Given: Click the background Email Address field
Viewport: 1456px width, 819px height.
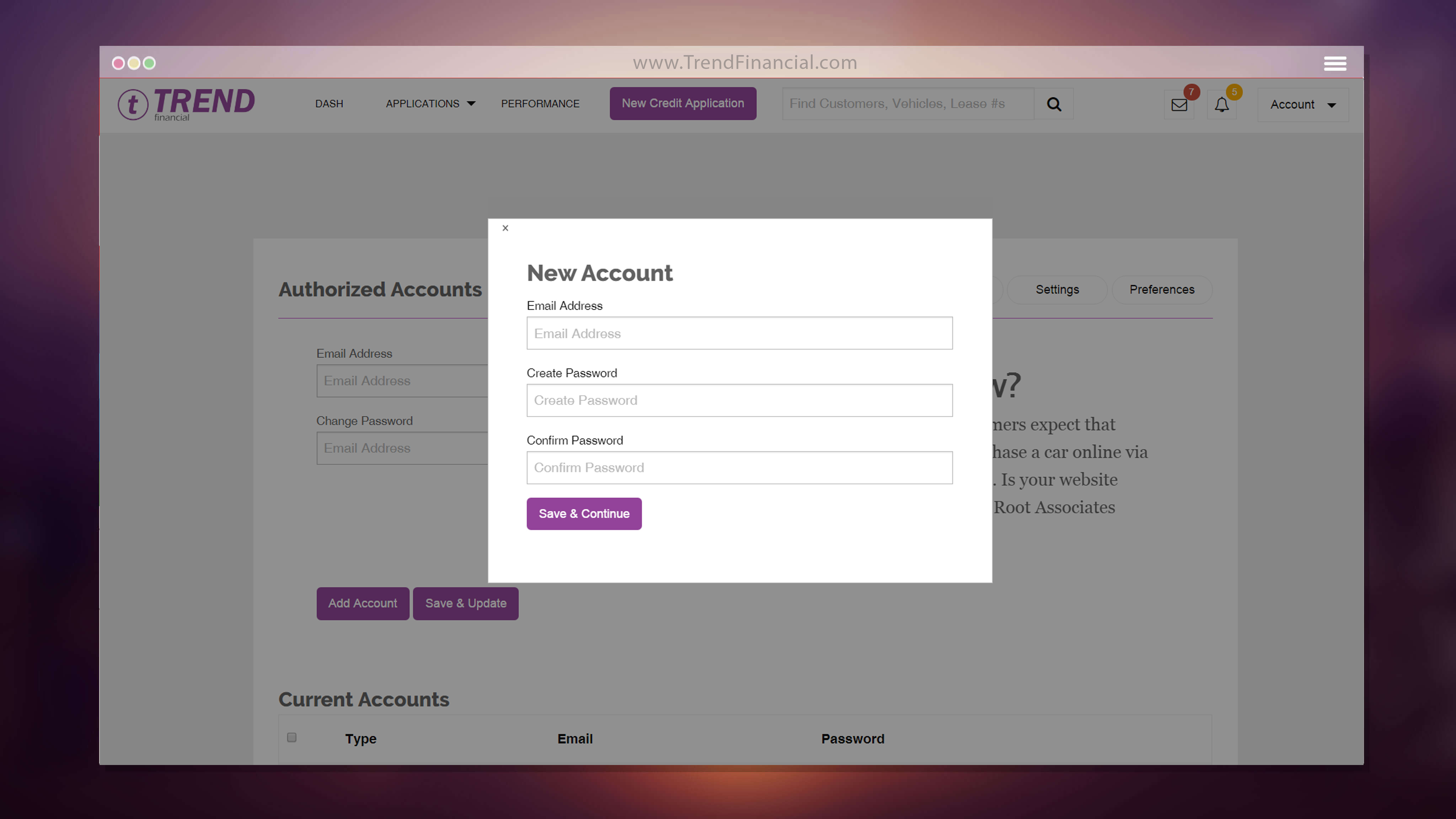Looking at the screenshot, I should [x=402, y=381].
